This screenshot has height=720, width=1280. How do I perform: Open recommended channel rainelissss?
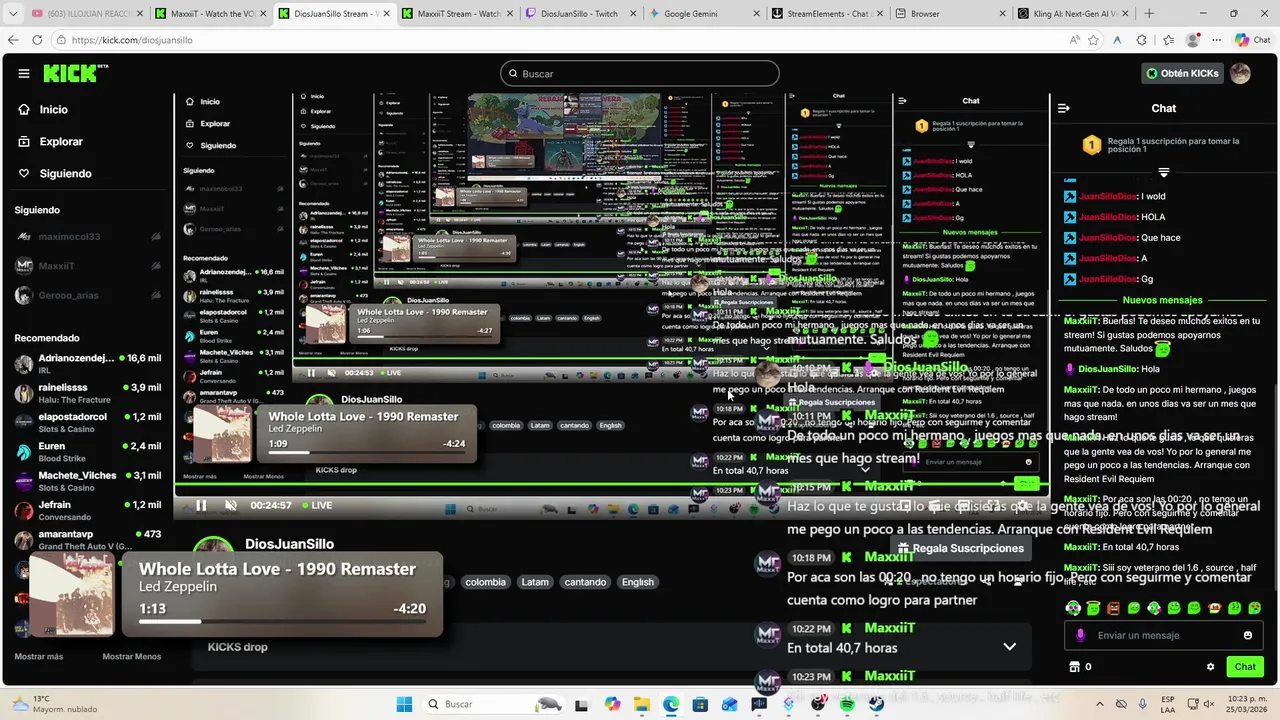coord(87,393)
